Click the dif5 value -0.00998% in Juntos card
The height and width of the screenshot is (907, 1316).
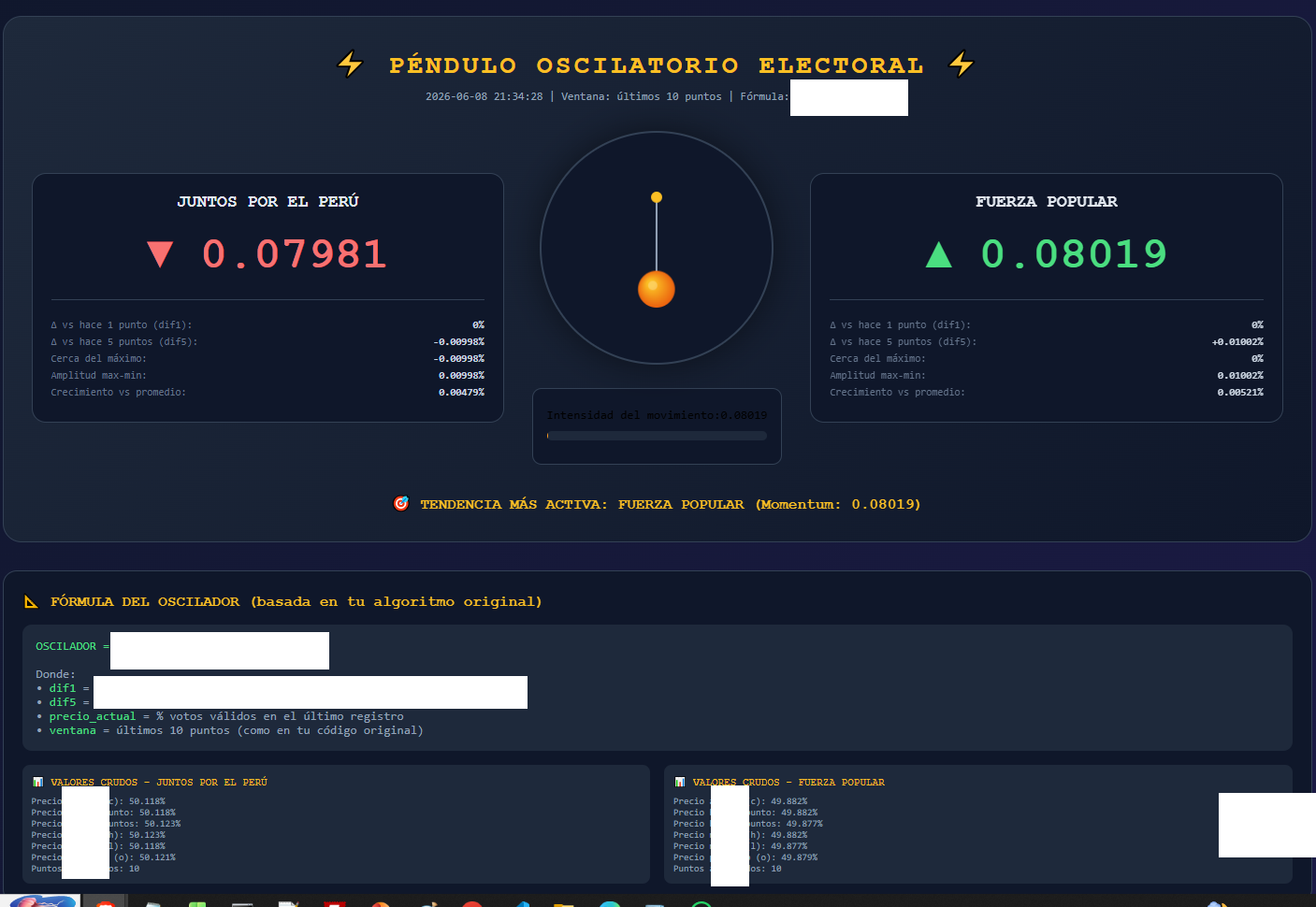coord(458,342)
